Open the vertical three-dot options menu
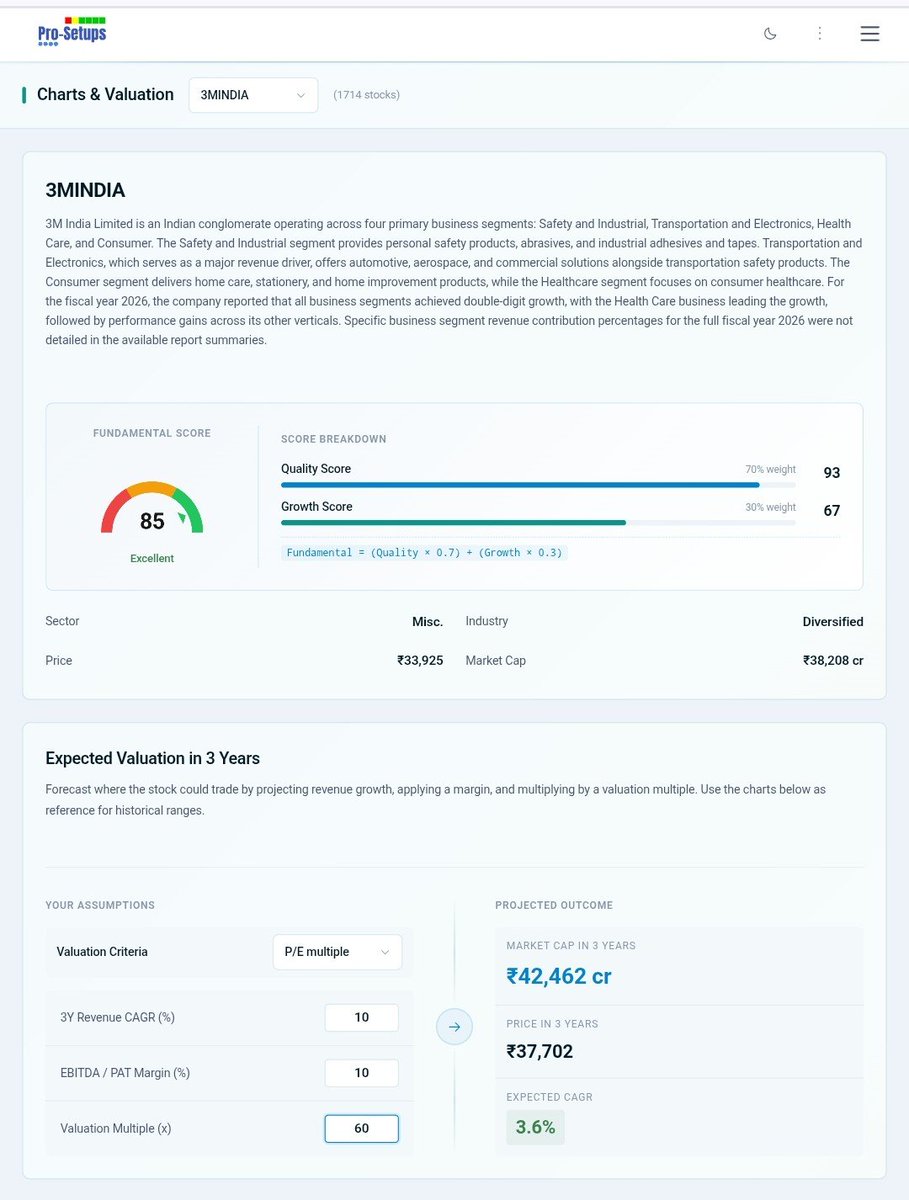909x1200 pixels. 820,33
